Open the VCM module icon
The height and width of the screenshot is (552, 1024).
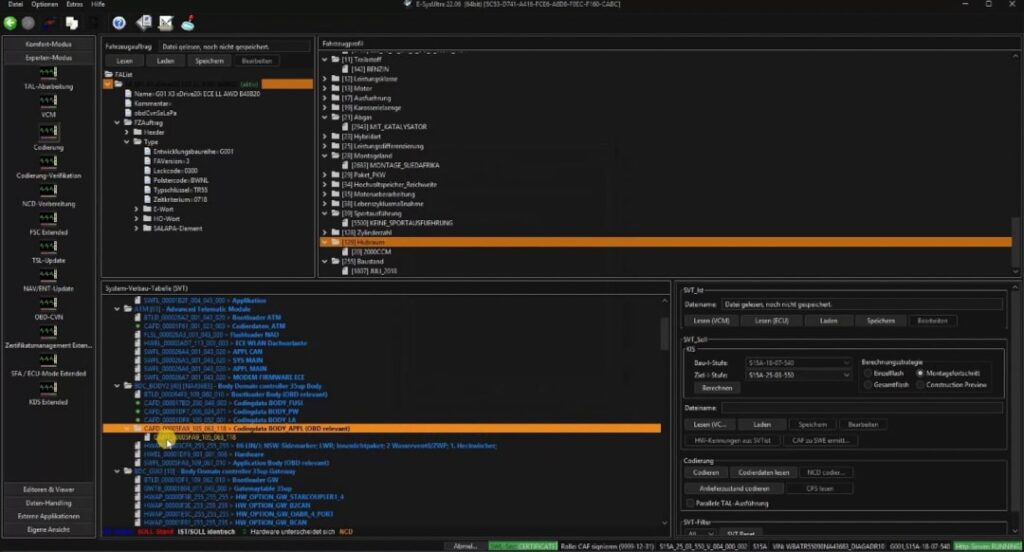click(48, 102)
